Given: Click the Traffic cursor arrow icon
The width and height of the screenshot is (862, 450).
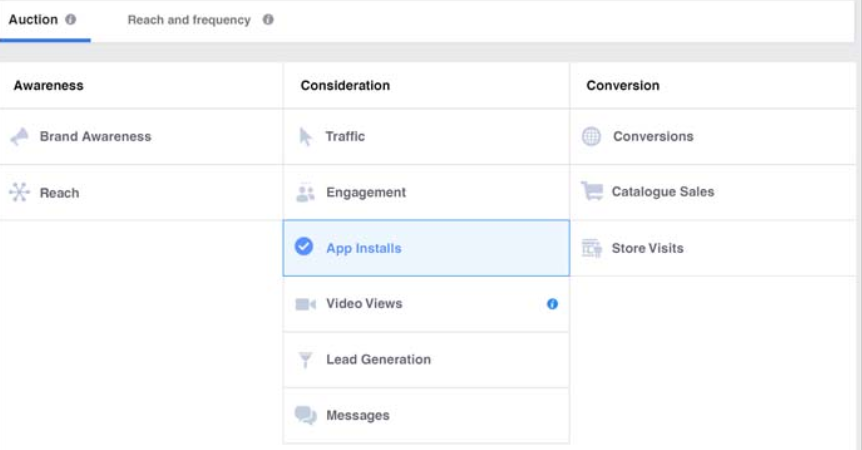Looking at the screenshot, I should point(306,137).
